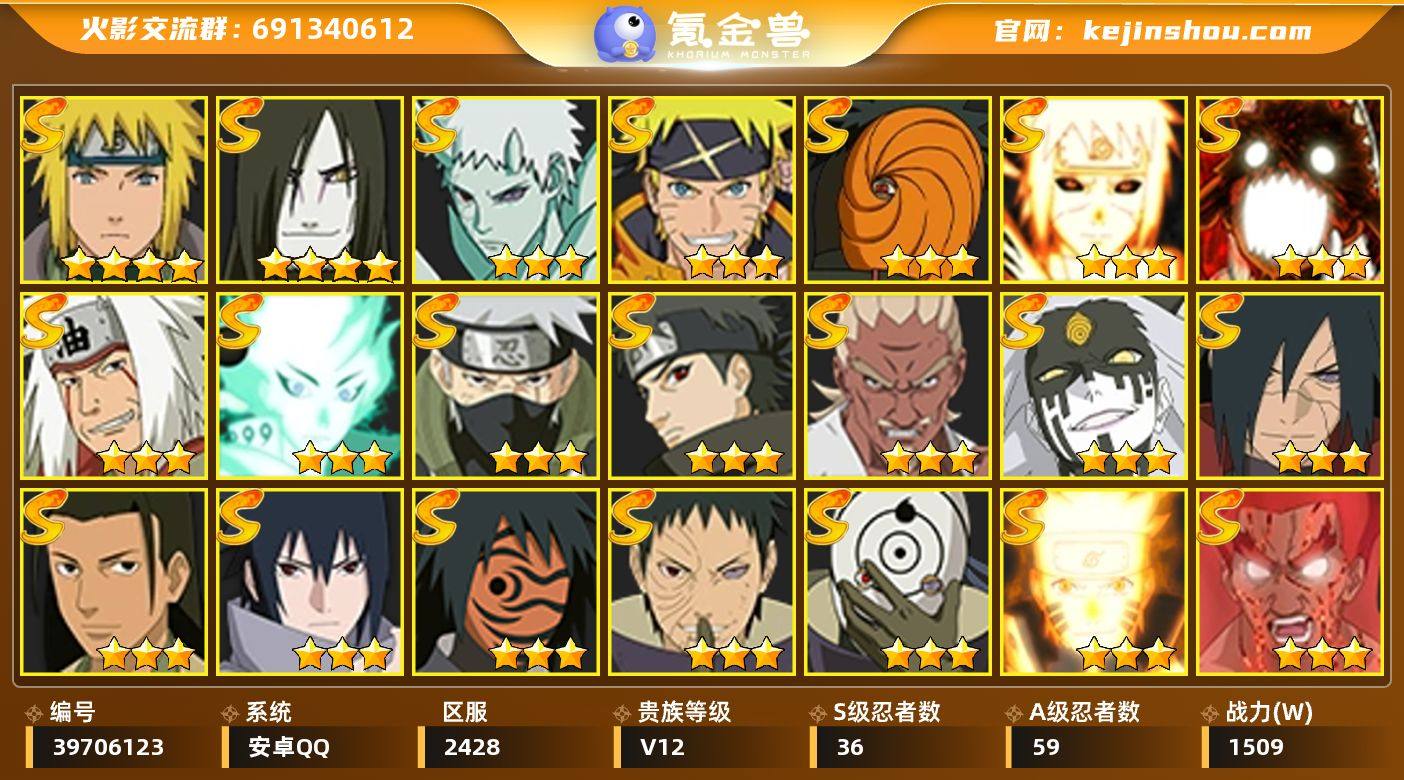Click the combat power value 1509
The height and width of the screenshot is (780, 1404).
pyautogui.click(x=1294, y=747)
